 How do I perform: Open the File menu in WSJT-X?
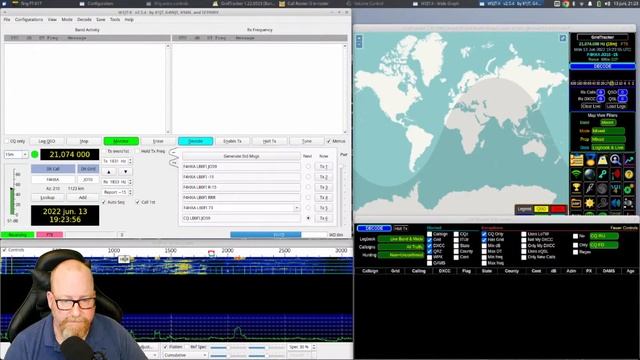tap(7, 20)
